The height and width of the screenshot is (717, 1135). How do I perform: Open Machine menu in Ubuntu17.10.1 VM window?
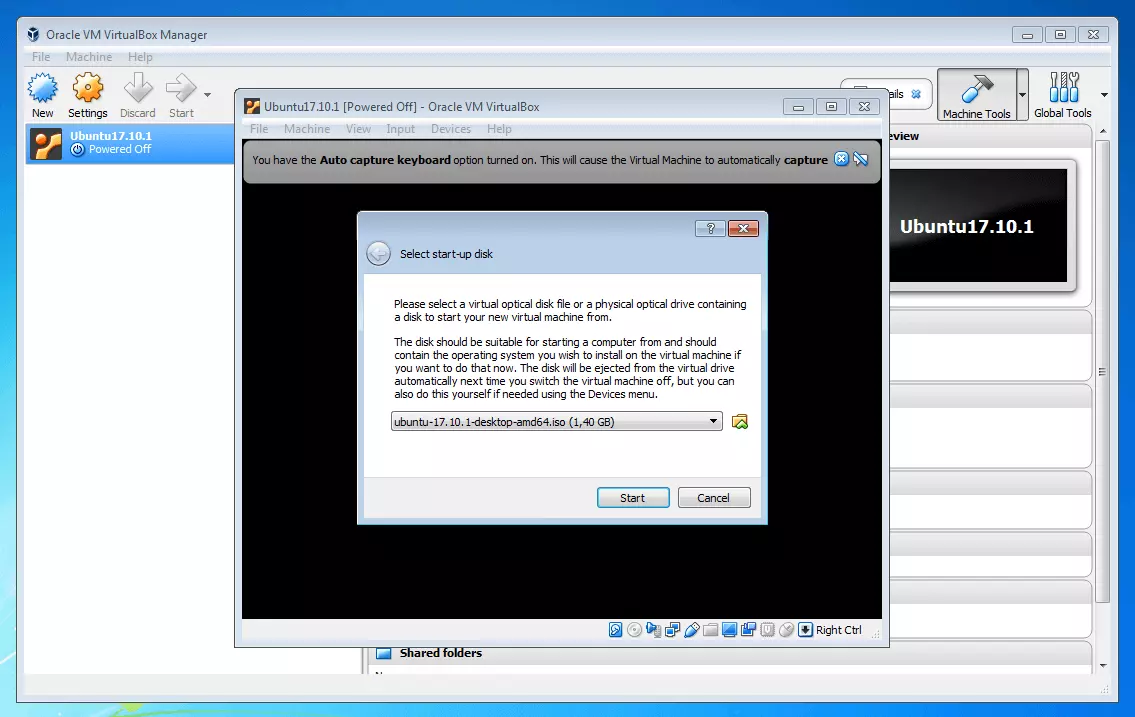click(x=307, y=129)
